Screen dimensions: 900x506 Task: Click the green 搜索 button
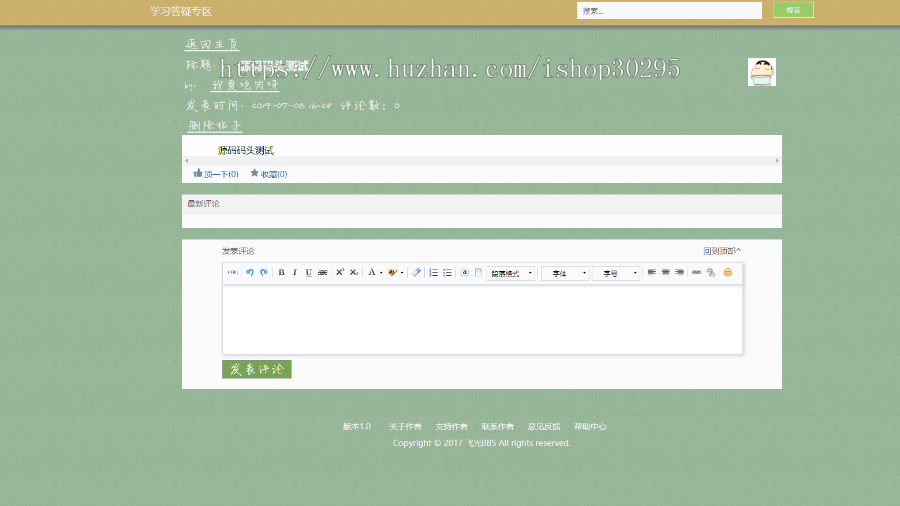pyautogui.click(x=793, y=10)
